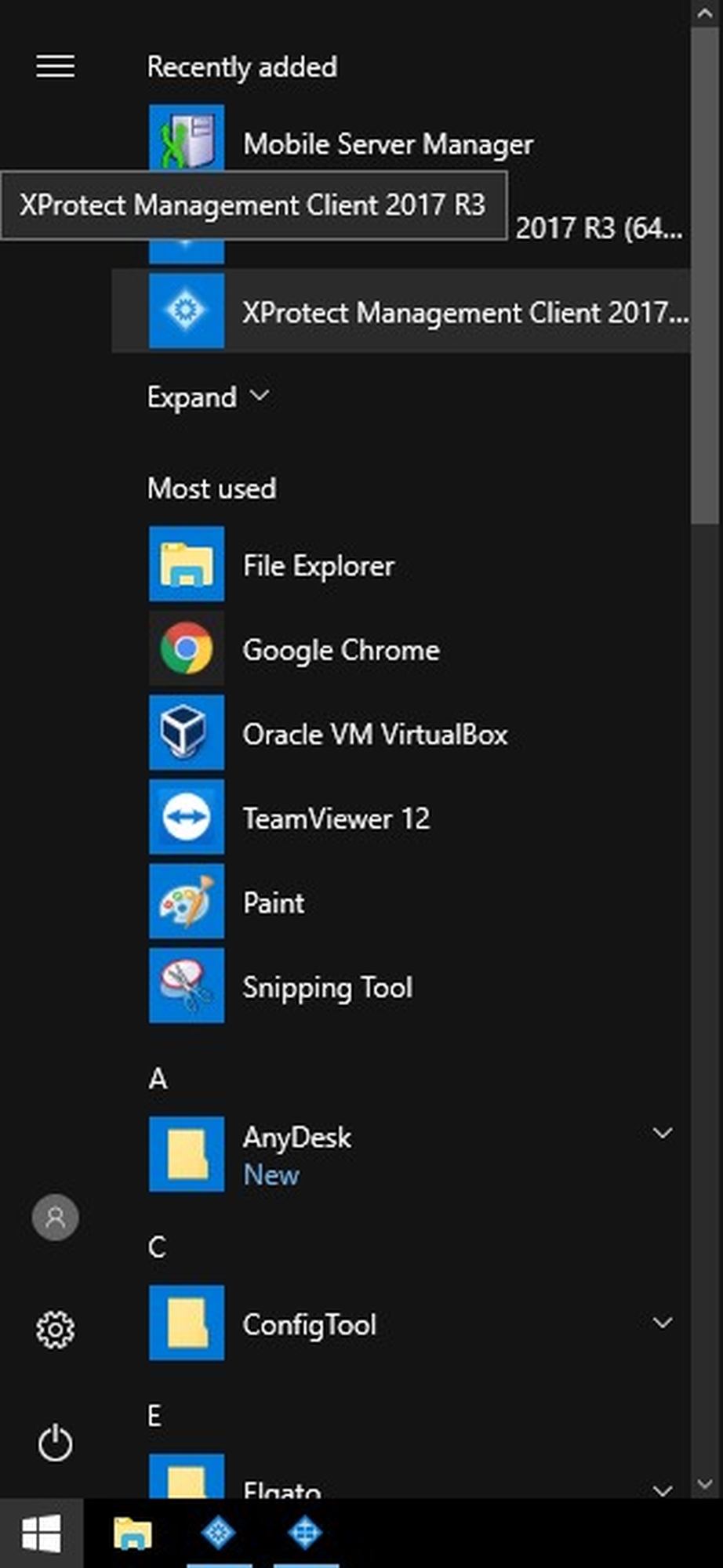The image size is (723, 1568).
Task: Click the 'Mobile Server Manager' label
Action: [388, 144]
